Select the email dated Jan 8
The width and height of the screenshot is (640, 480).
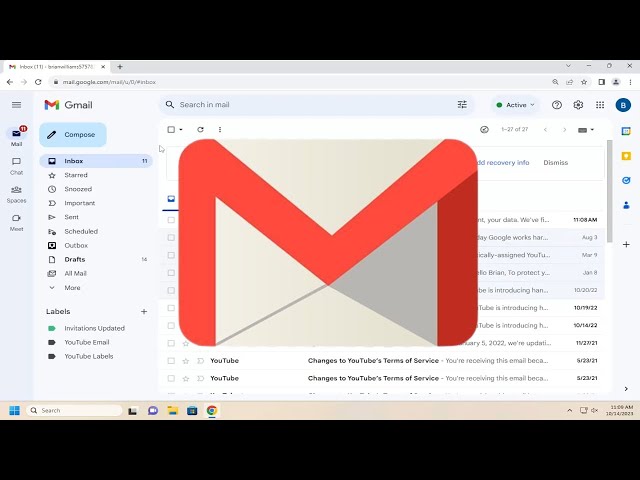coord(171,273)
